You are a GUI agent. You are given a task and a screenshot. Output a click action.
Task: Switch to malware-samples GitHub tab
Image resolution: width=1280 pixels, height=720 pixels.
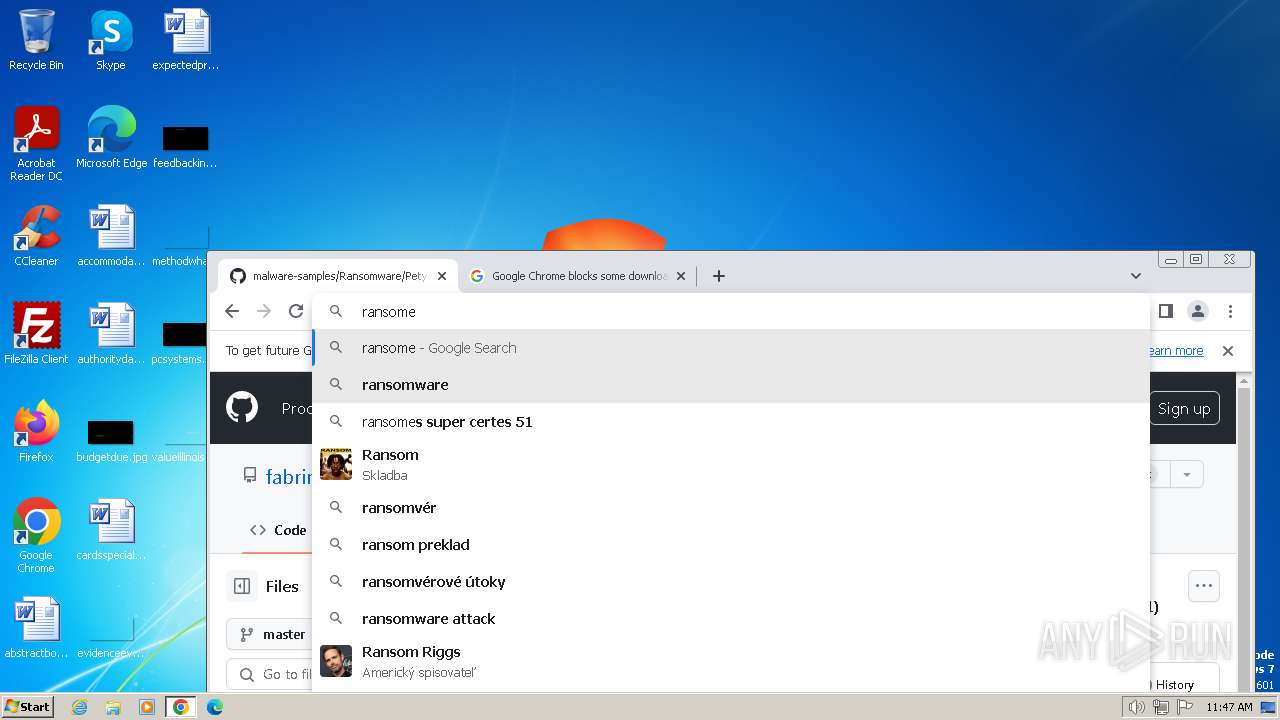click(x=338, y=276)
